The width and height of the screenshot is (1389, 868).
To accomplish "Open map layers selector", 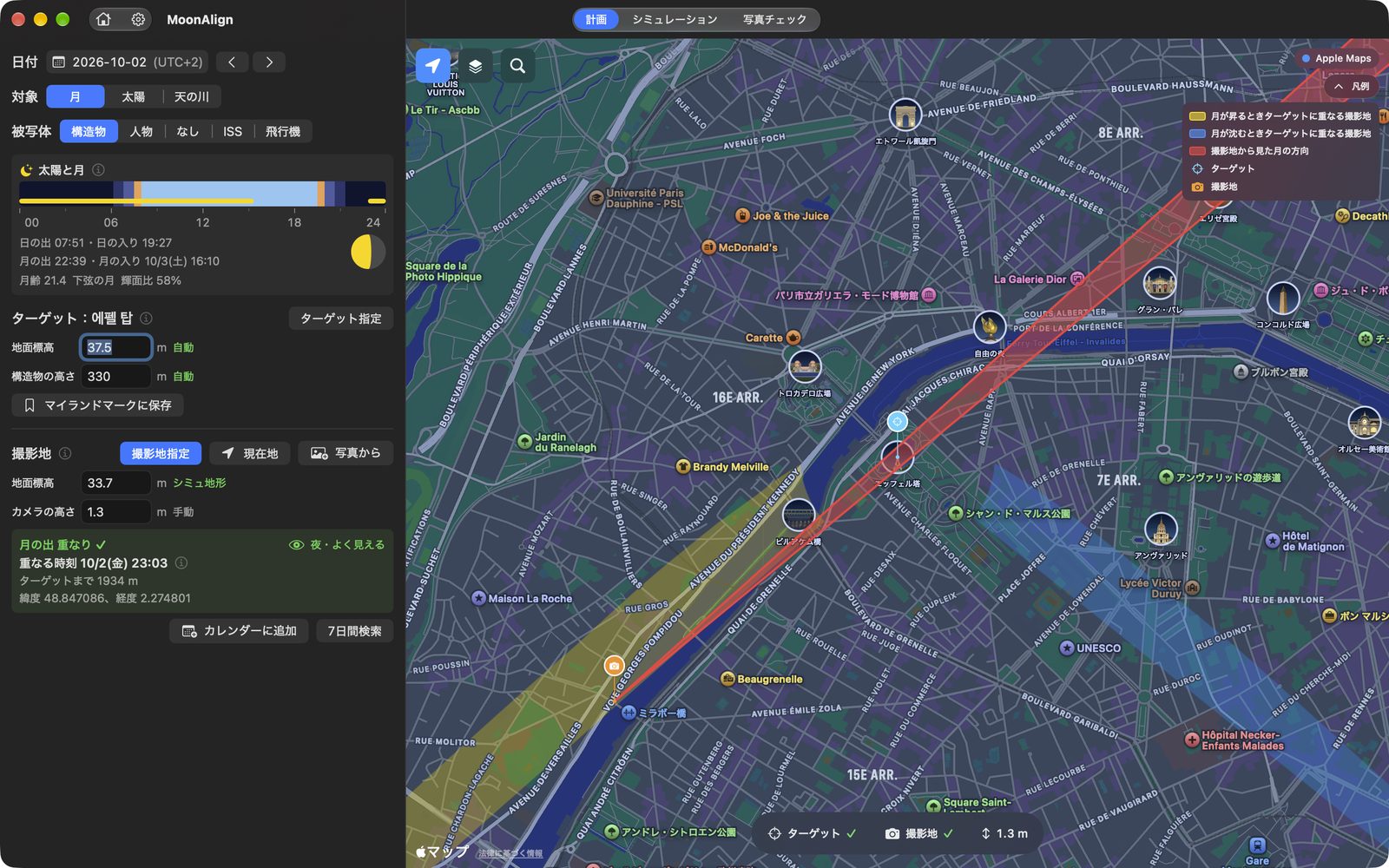I will 475,65.
